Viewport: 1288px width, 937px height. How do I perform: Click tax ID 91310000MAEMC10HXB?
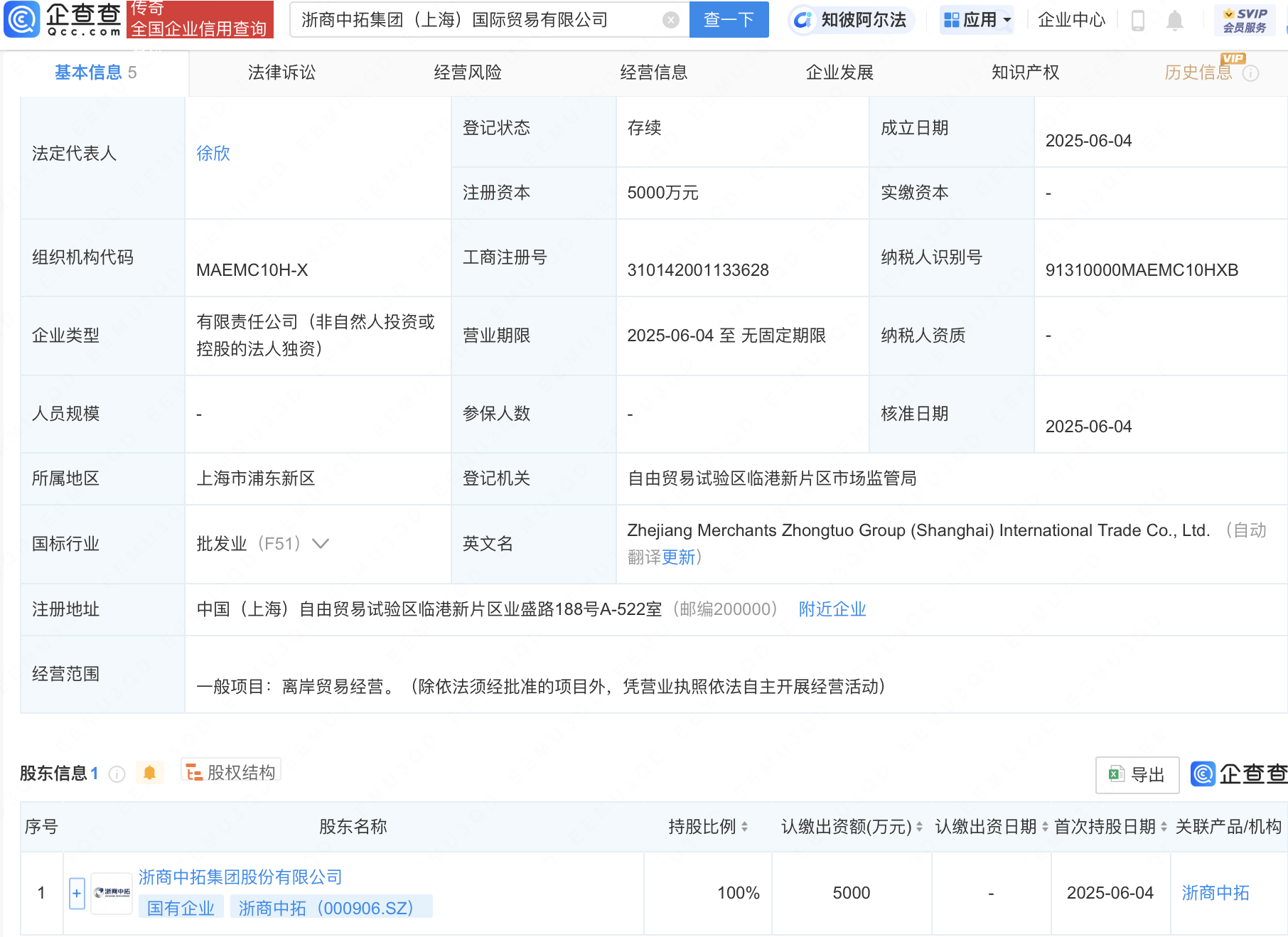(x=1142, y=270)
